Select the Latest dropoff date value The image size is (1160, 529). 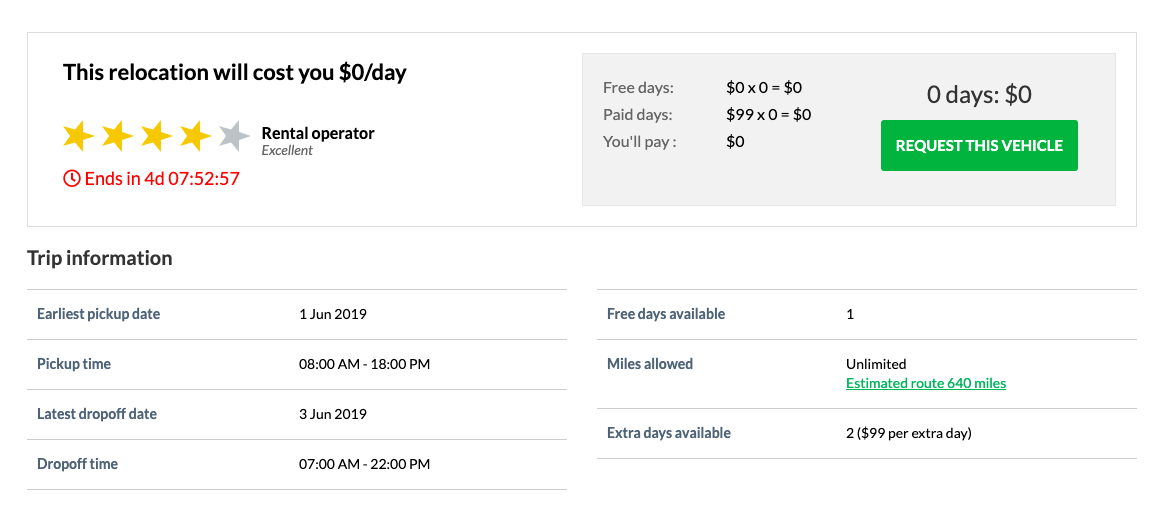(x=332, y=414)
